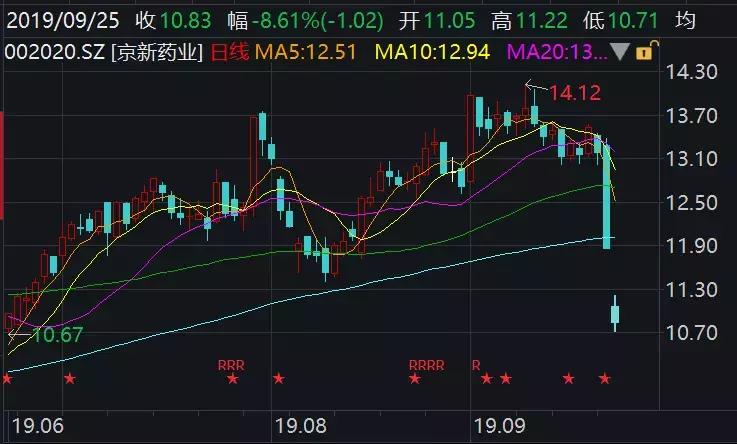Screen dimensions: 737x444
Task: Click the RRR event marker
Action: pyautogui.click(x=231, y=365)
